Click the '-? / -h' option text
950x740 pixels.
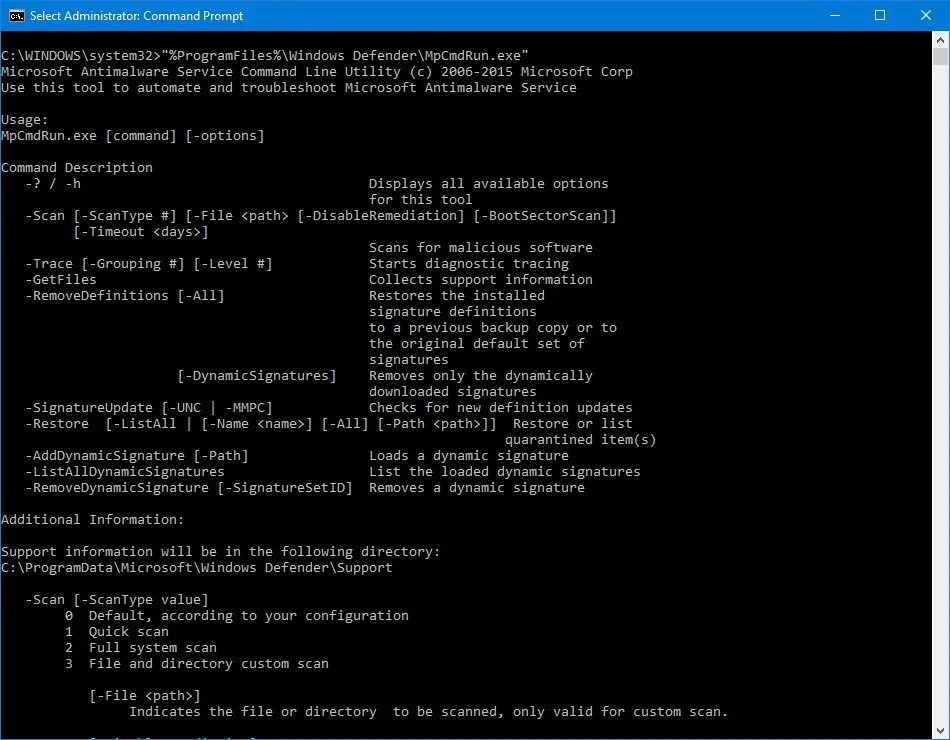[x=53, y=184]
